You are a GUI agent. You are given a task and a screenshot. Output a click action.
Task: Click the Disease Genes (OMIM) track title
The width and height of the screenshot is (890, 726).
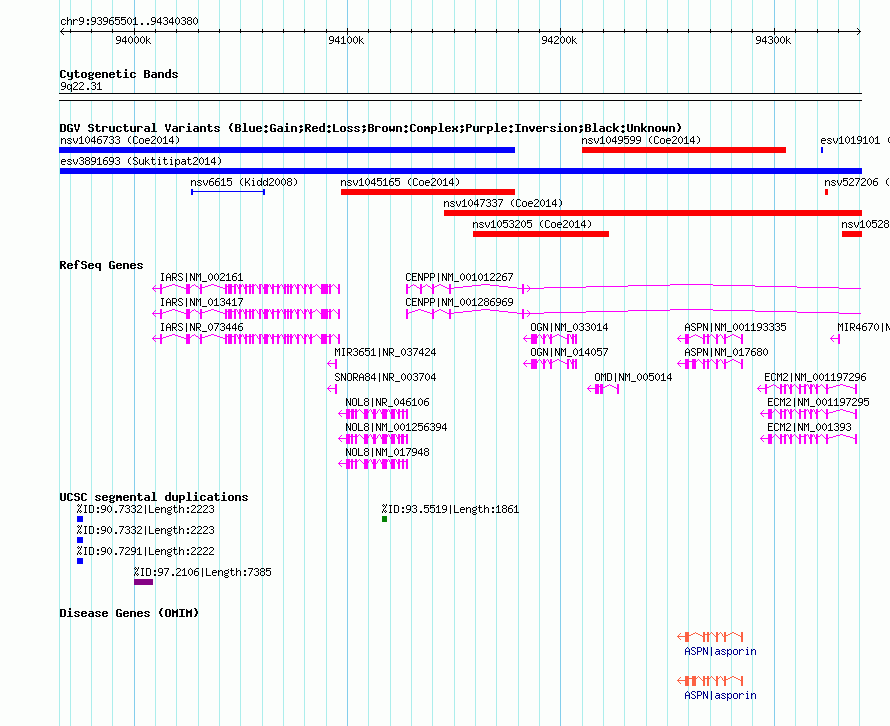coord(129,613)
